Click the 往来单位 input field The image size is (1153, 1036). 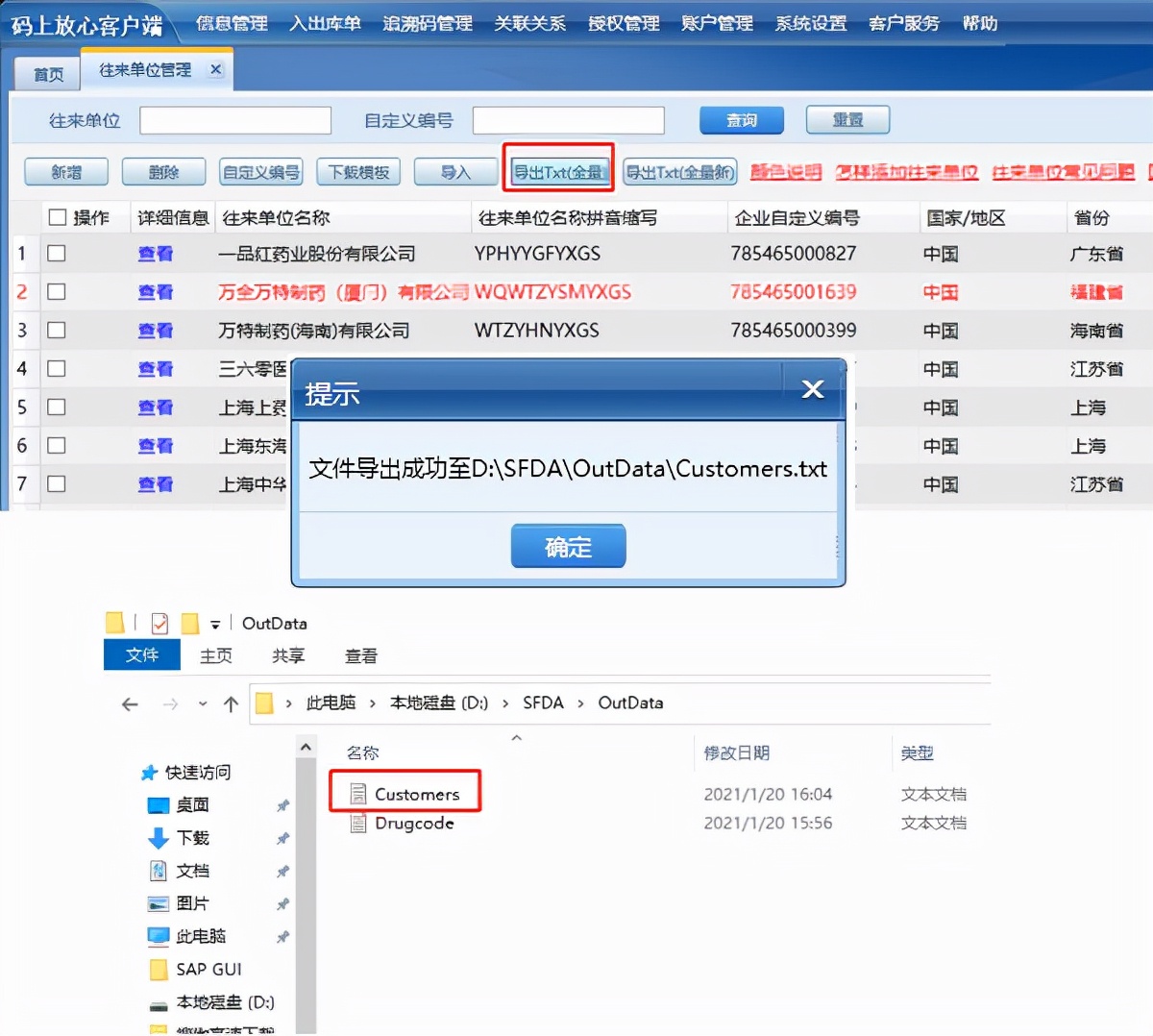point(233,119)
